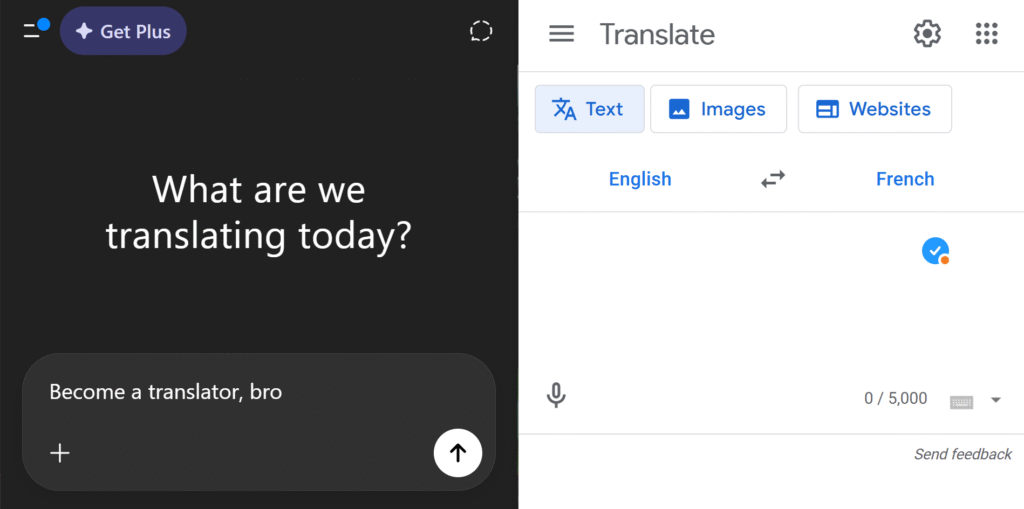The width and height of the screenshot is (1024, 509).
Task: Switch to the Images translation tab
Action: 718,109
